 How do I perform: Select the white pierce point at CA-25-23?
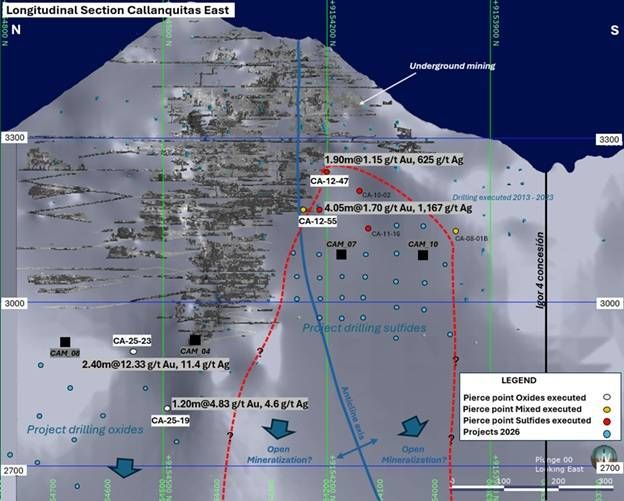coord(133,351)
